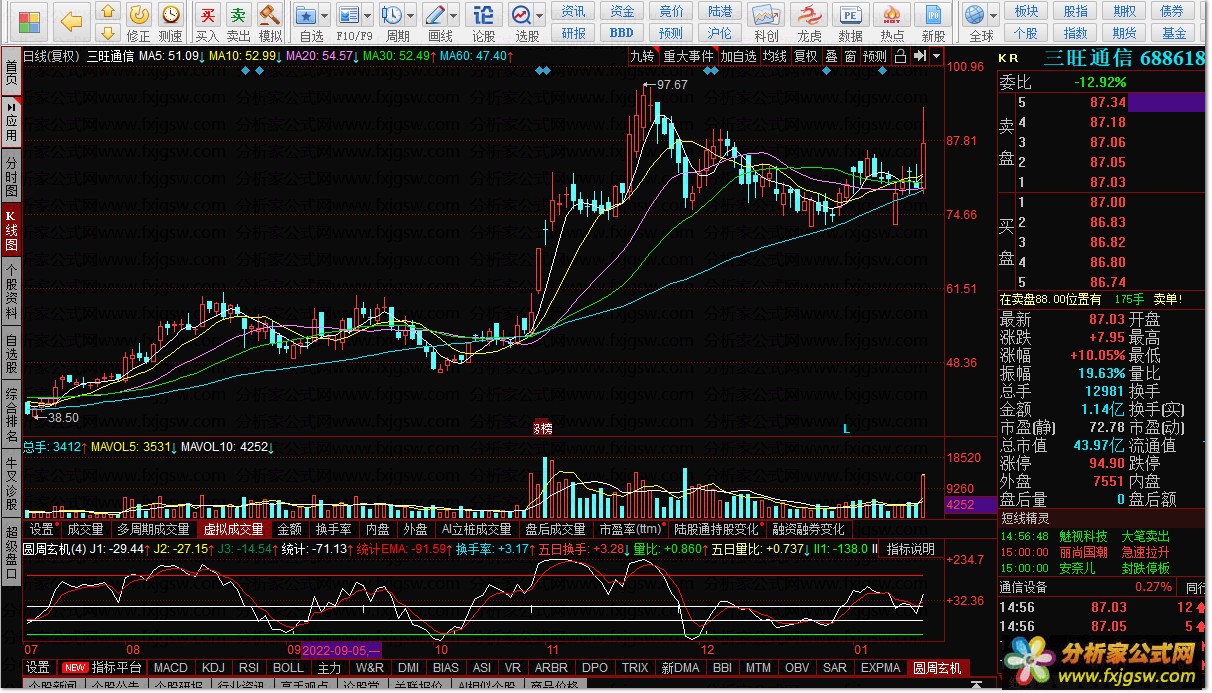Toggle 九转 indicator on chart
This screenshot has width=1212, height=693.
(x=641, y=56)
